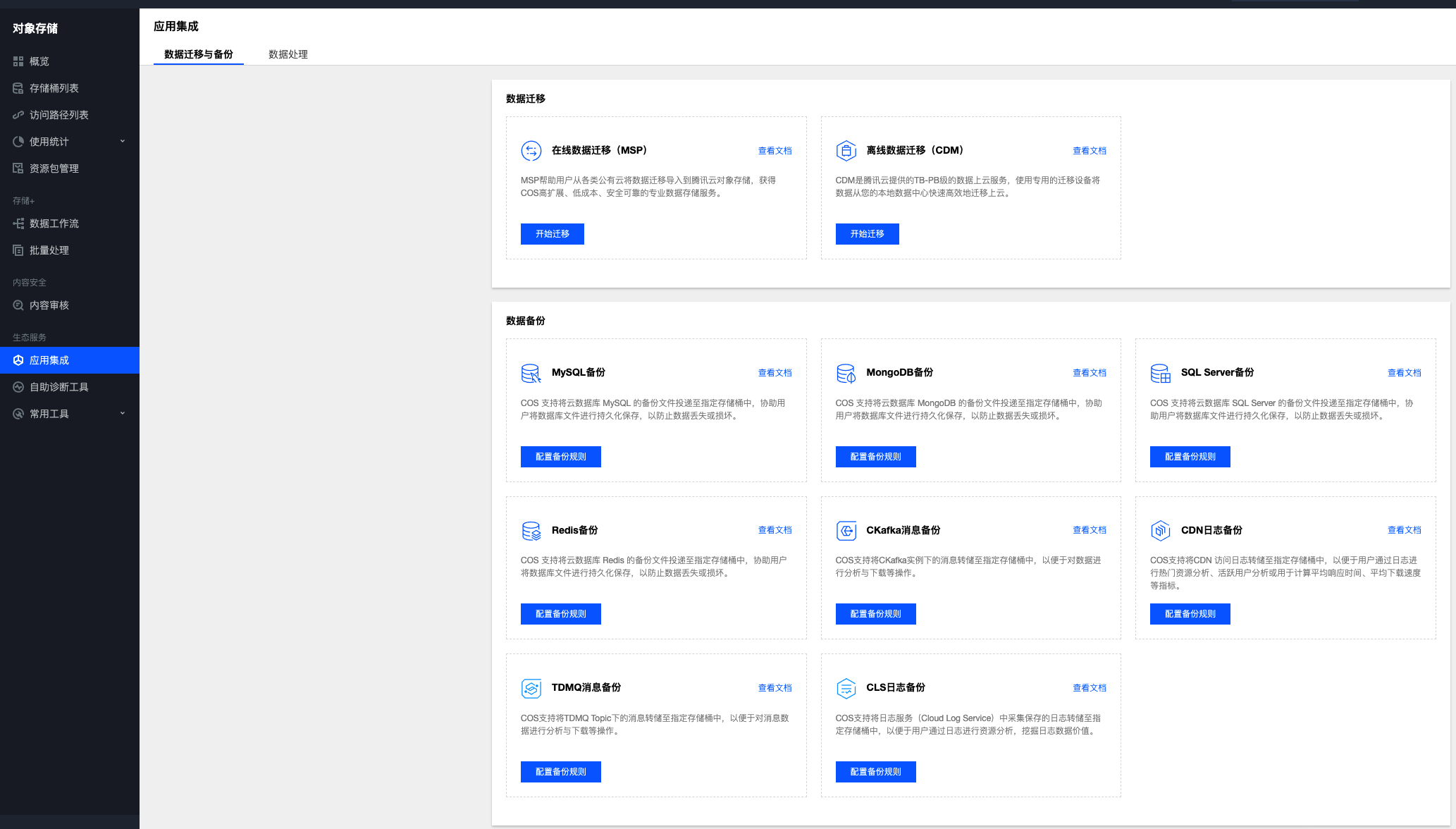Expand the 常用工具 submenu
The height and width of the screenshot is (829, 1456).
point(123,413)
